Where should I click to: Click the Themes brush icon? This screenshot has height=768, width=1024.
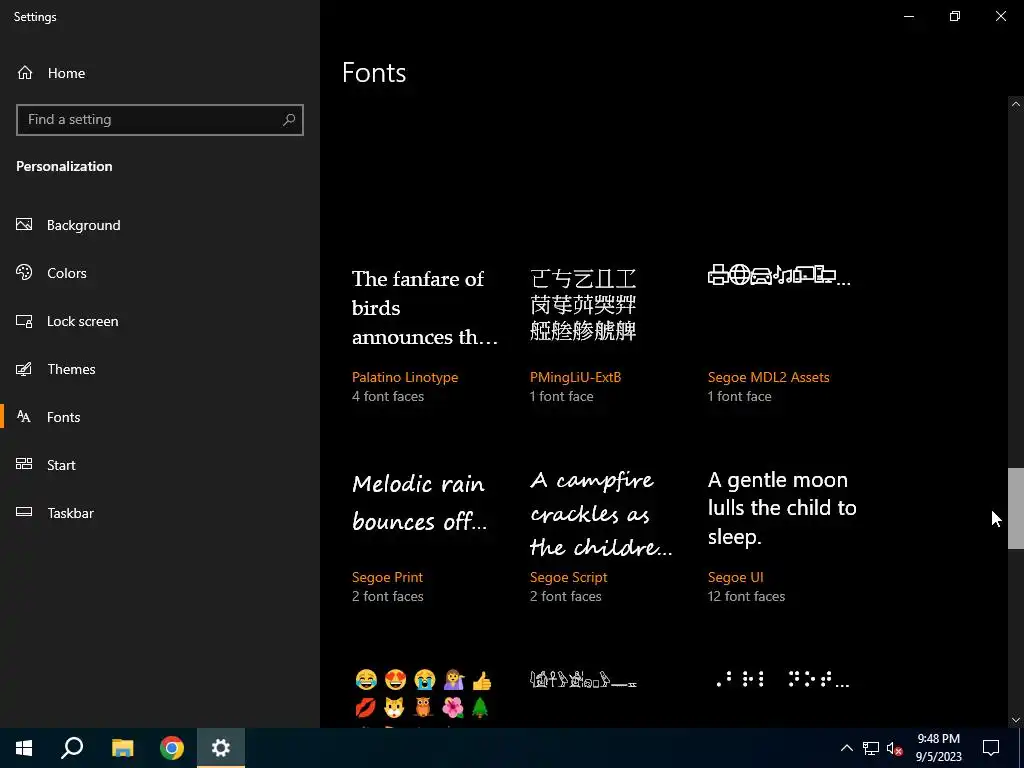(x=24, y=369)
